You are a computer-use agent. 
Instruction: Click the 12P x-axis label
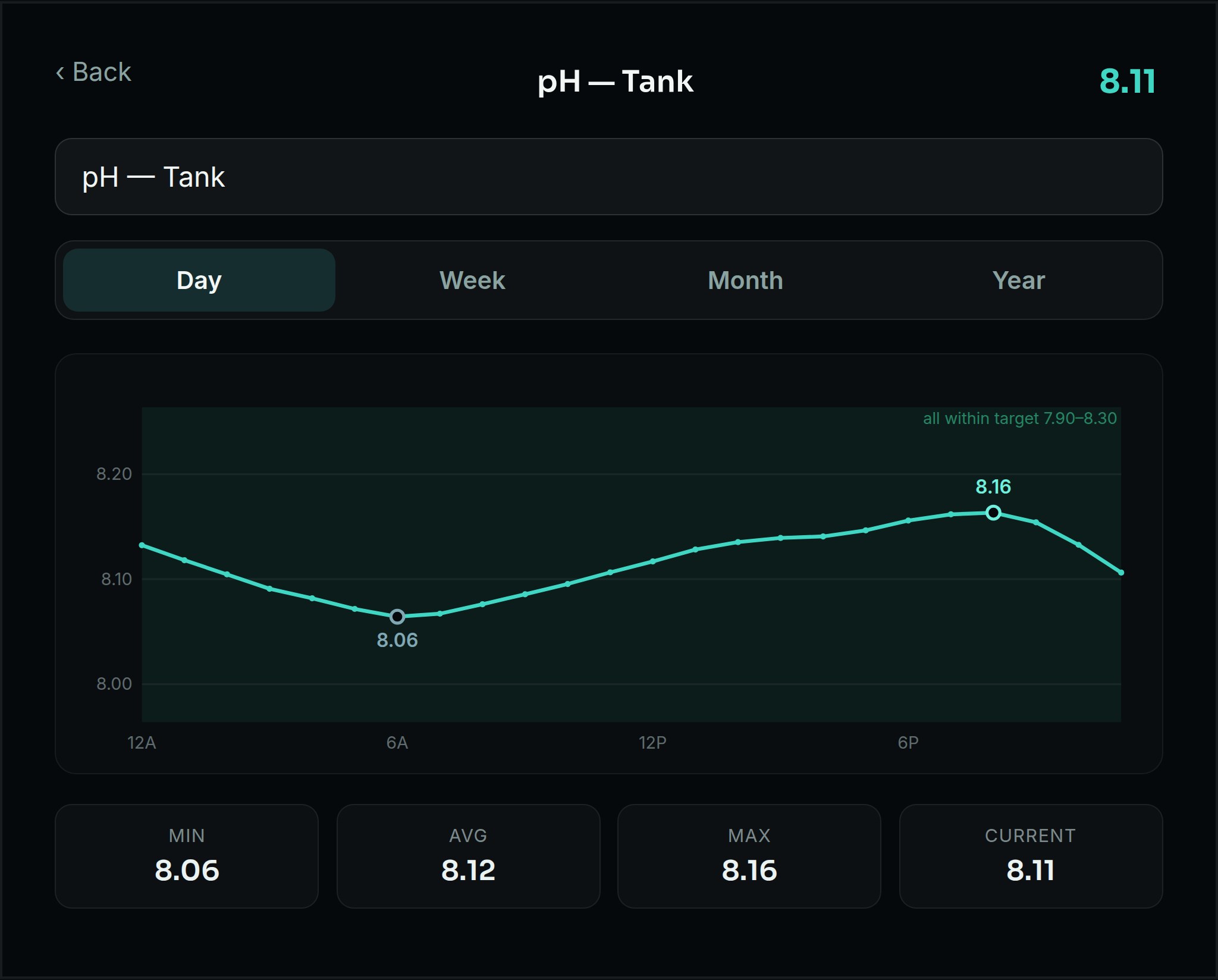[652, 743]
